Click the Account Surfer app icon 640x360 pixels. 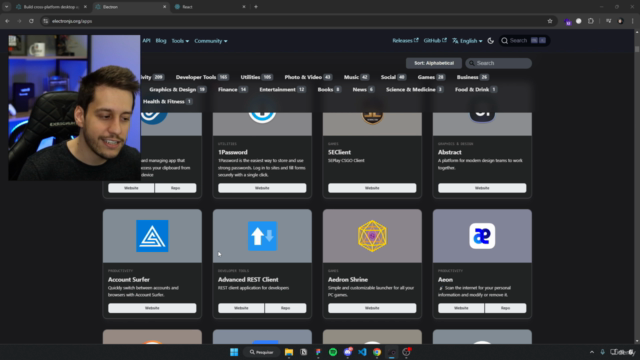pyautogui.click(x=152, y=236)
